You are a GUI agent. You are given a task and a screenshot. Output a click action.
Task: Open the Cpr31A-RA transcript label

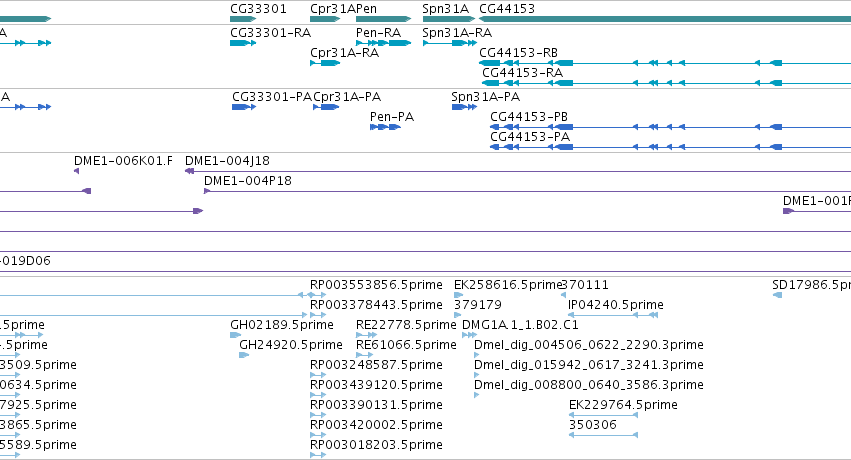pos(344,53)
